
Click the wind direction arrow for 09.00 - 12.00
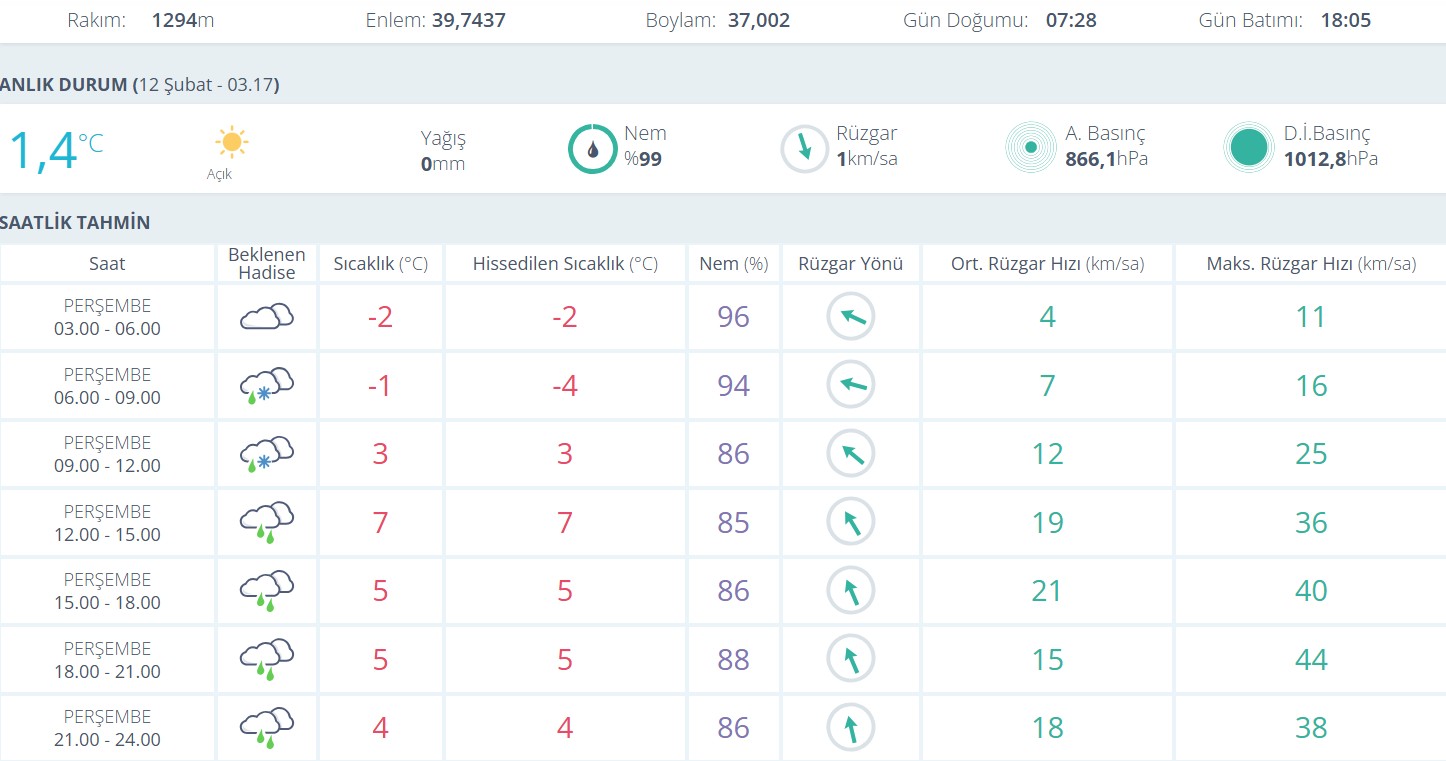click(850, 454)
